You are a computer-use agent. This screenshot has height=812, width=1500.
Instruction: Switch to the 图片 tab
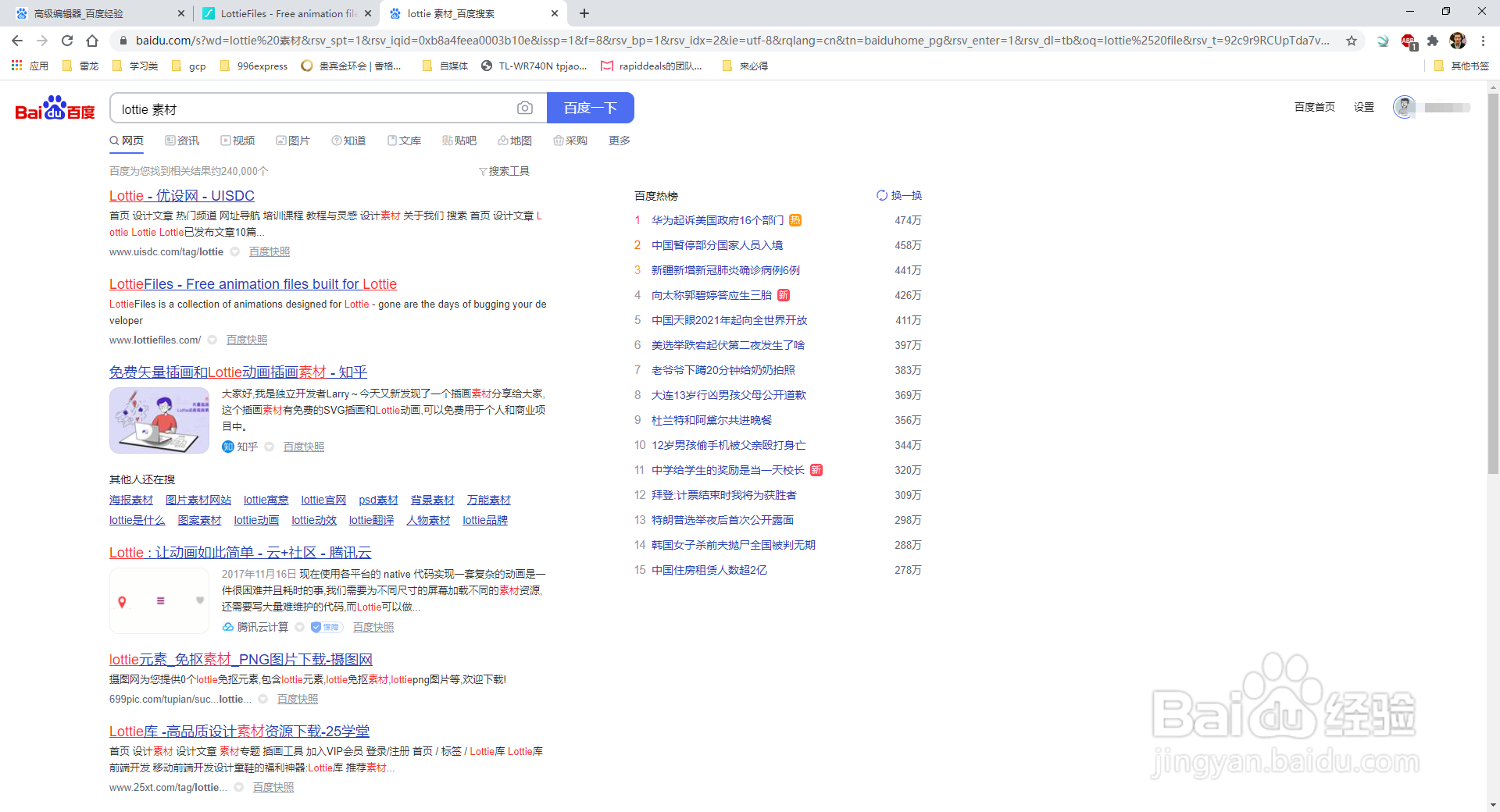tap(293, 141)
